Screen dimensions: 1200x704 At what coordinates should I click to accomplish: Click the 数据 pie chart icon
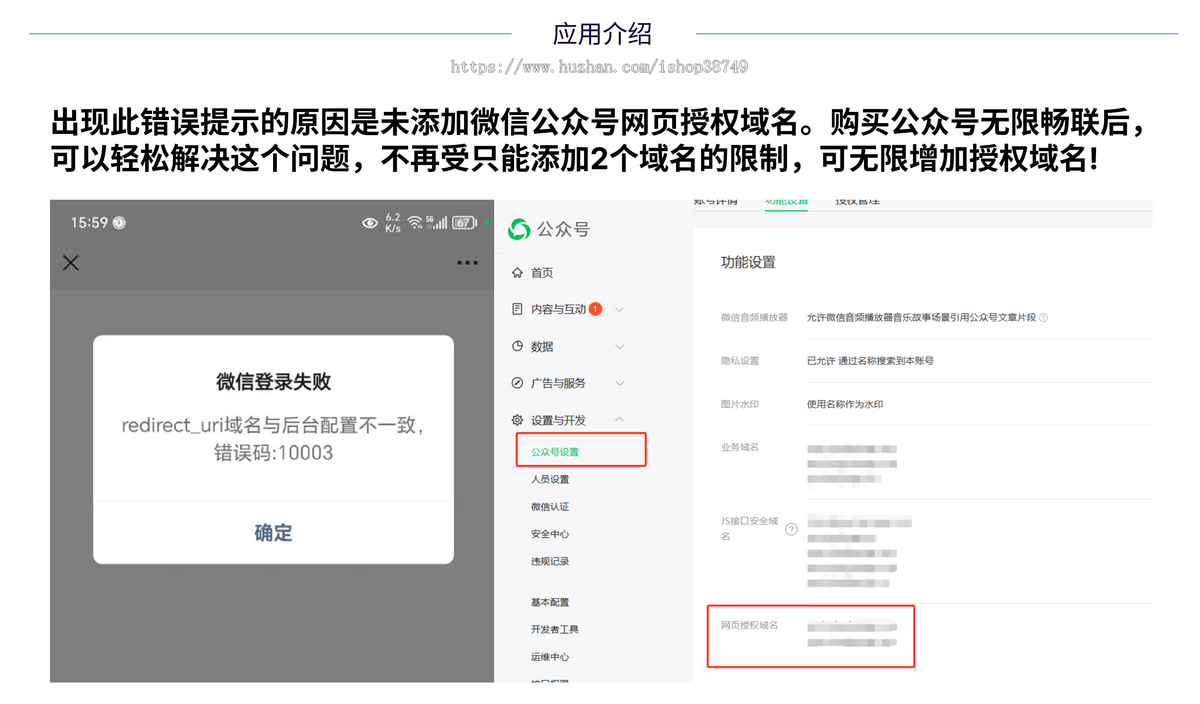517,347
